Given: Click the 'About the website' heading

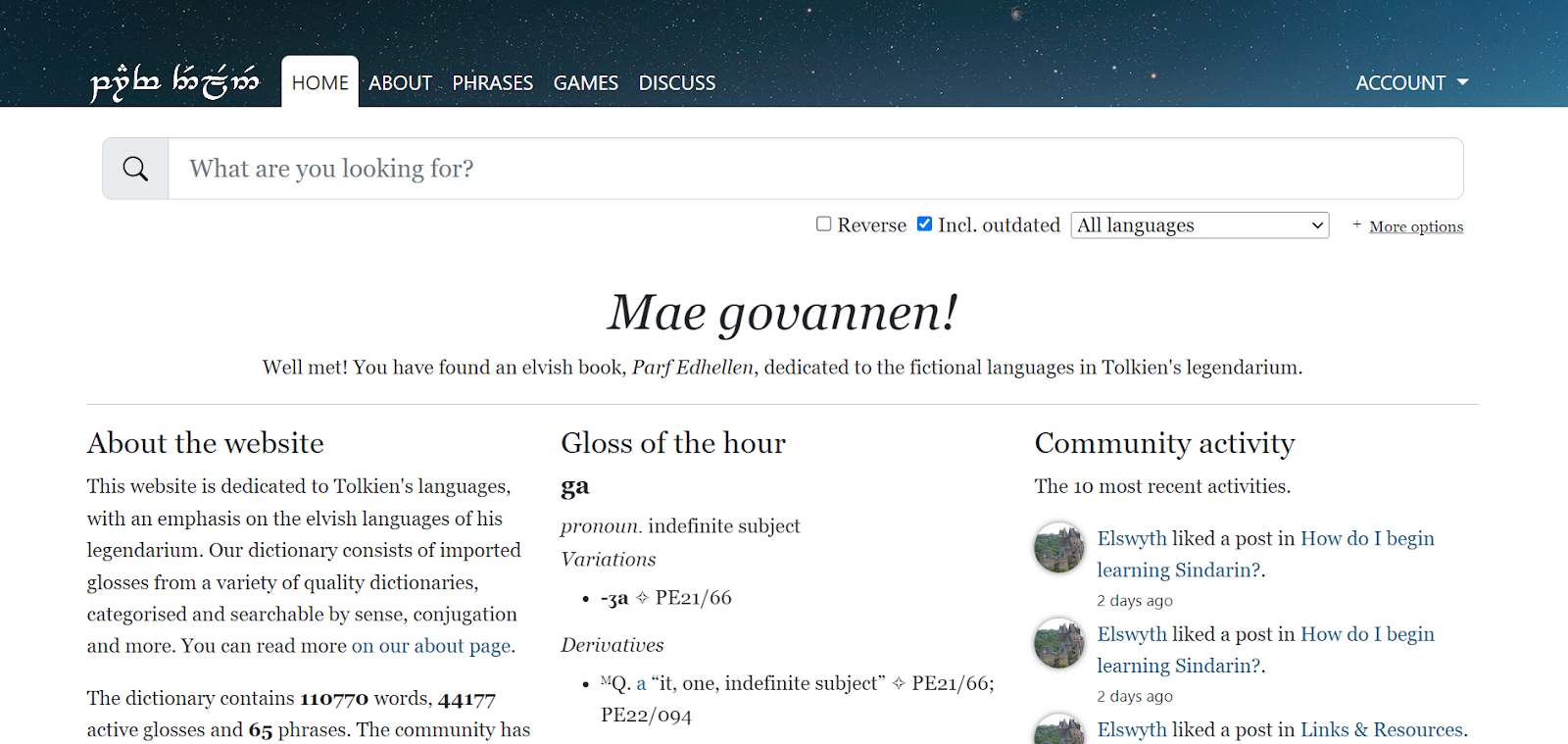Looking at the screenshot, I should 205,443.
